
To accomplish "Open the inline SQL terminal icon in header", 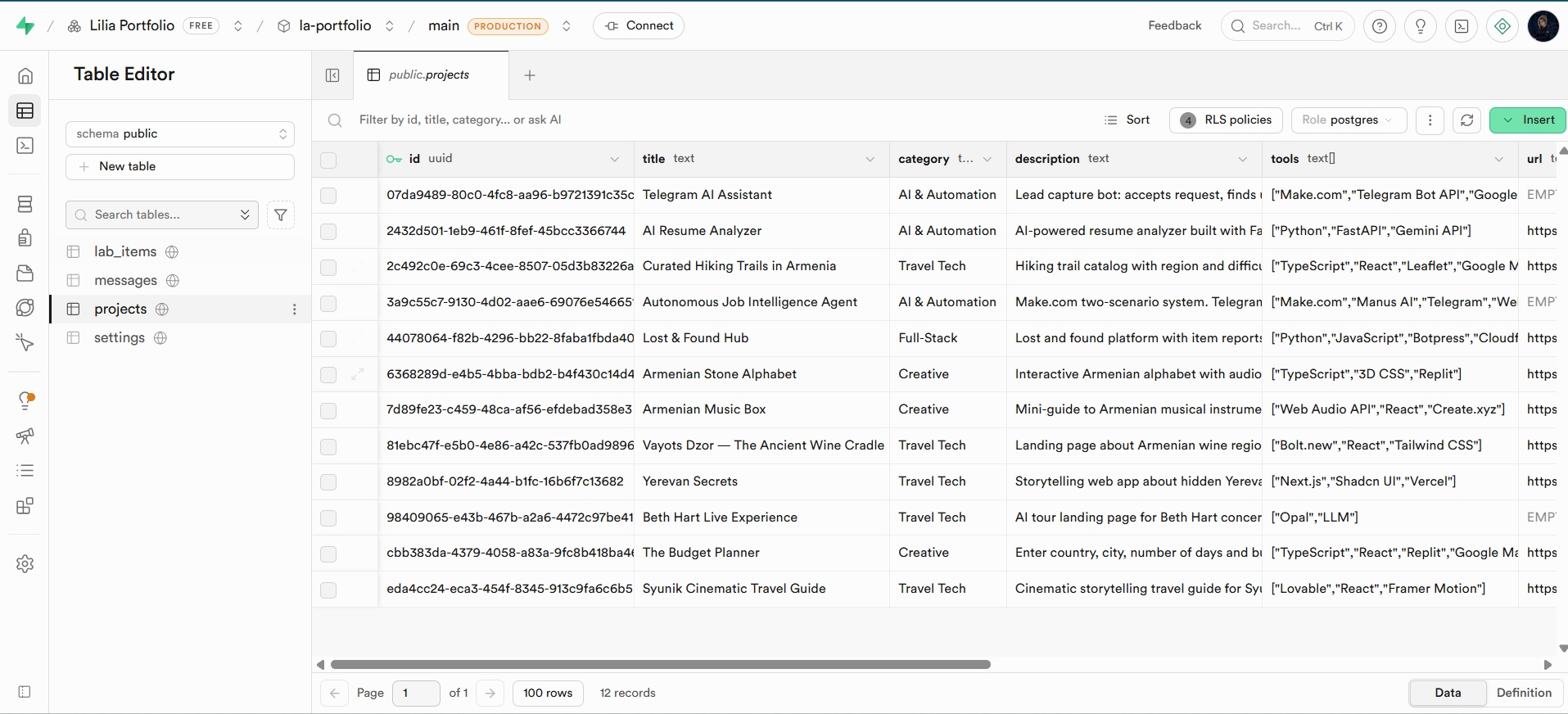I will tap(1462, 26).
